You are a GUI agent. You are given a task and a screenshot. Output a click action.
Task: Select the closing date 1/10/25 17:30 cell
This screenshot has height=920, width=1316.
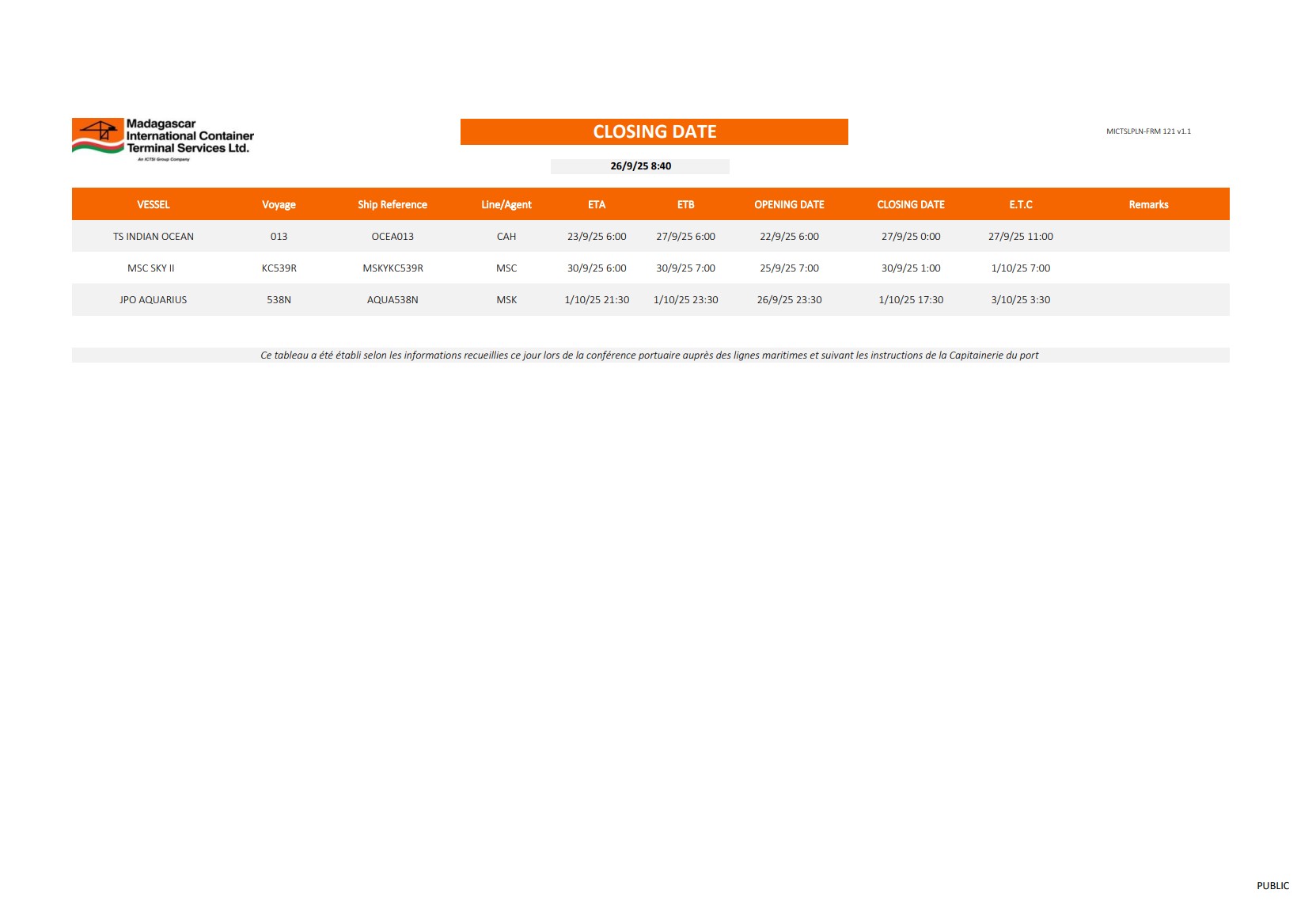[911, 300]
